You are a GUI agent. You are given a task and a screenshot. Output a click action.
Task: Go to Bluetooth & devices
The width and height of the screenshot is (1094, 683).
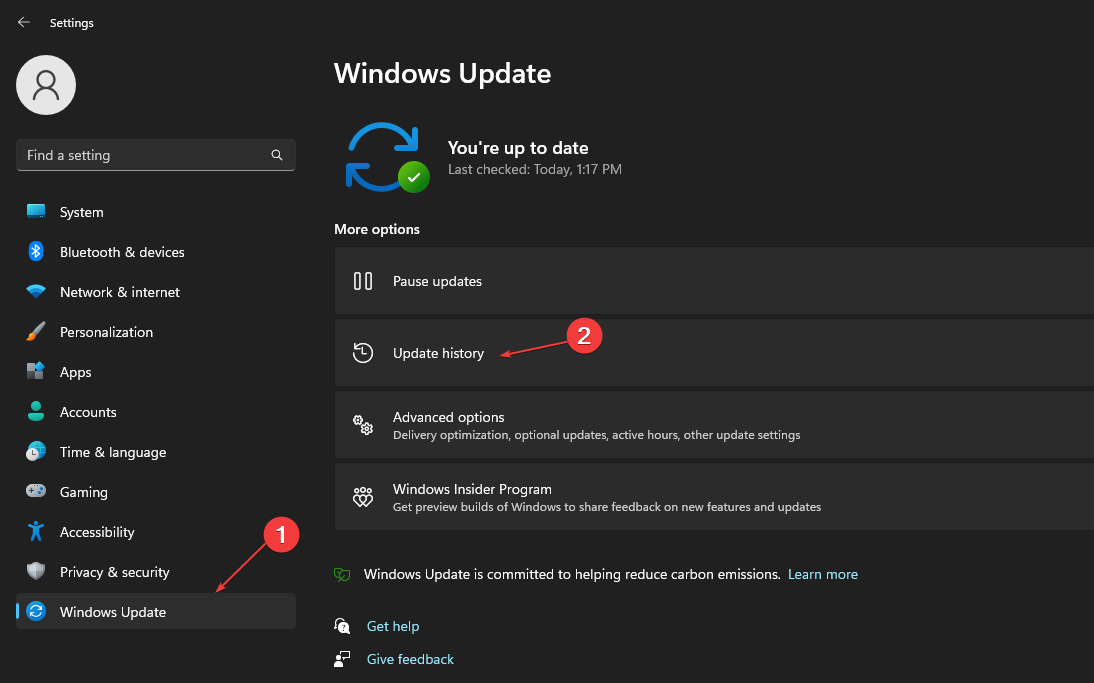156,252
